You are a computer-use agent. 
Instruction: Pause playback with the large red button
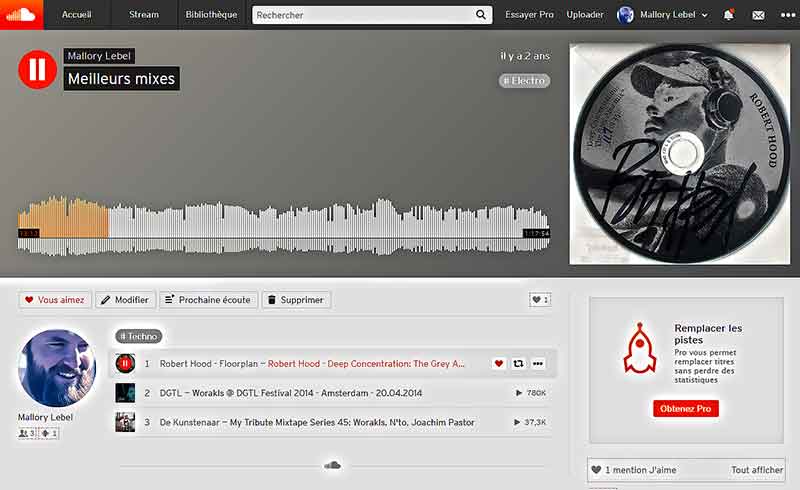(x=37, y=69)
